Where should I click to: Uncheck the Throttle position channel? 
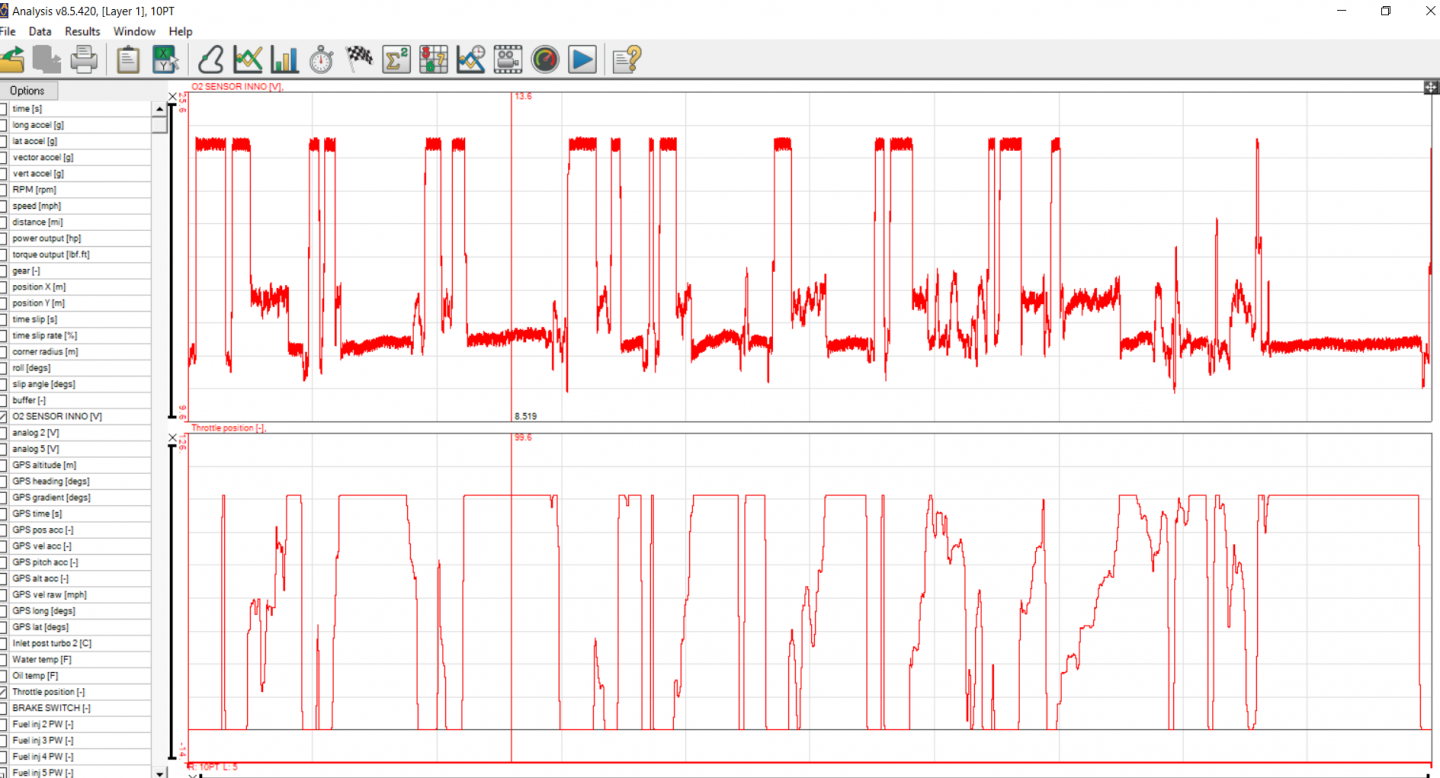(4, 692)
